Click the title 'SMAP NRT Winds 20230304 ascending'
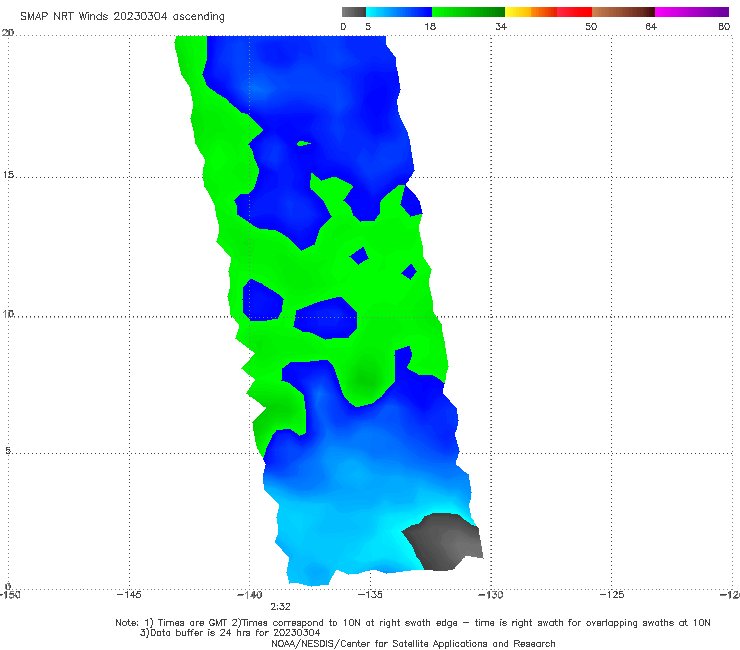The width and height of the screenshot is (740, 650). (122, 16)
